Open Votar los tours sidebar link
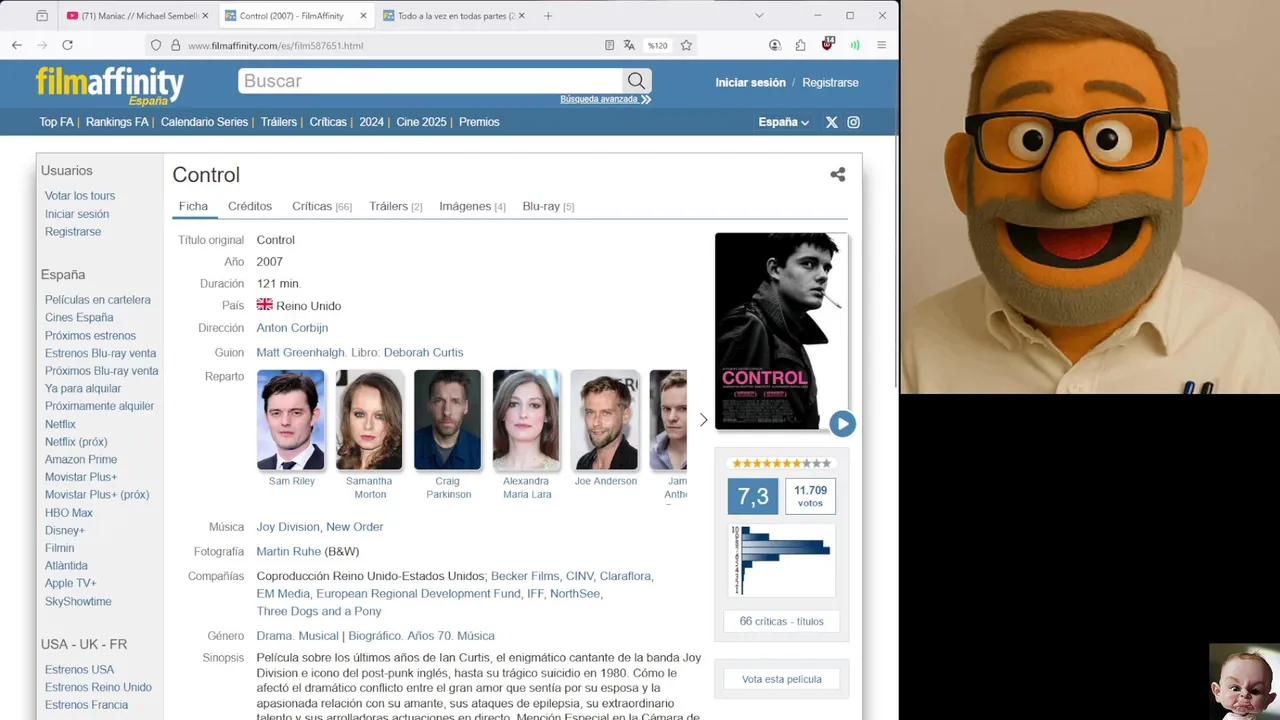1280x720 pixels. [x=80, y=196]
